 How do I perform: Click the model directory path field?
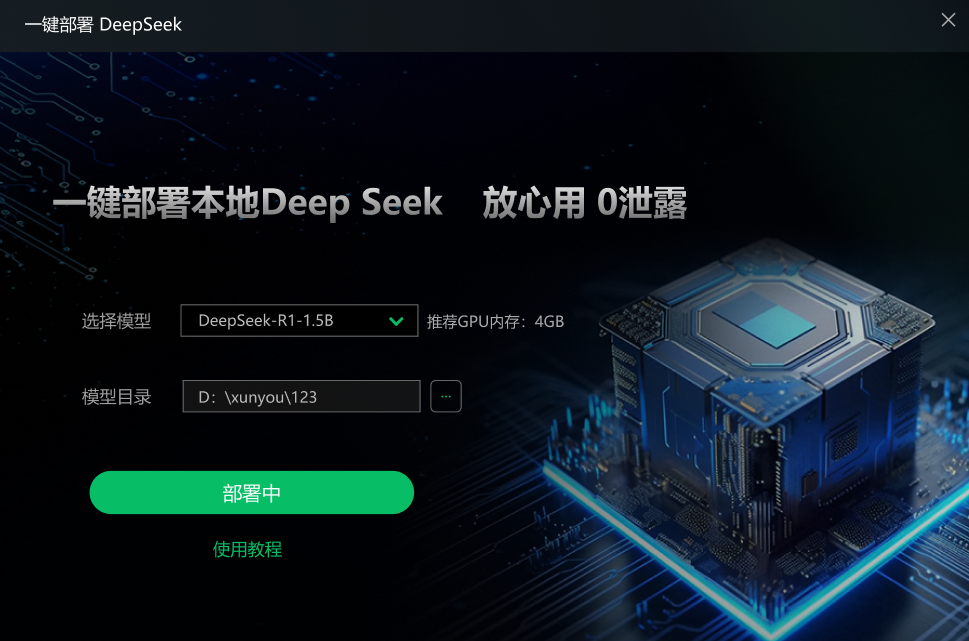(302, 396)
